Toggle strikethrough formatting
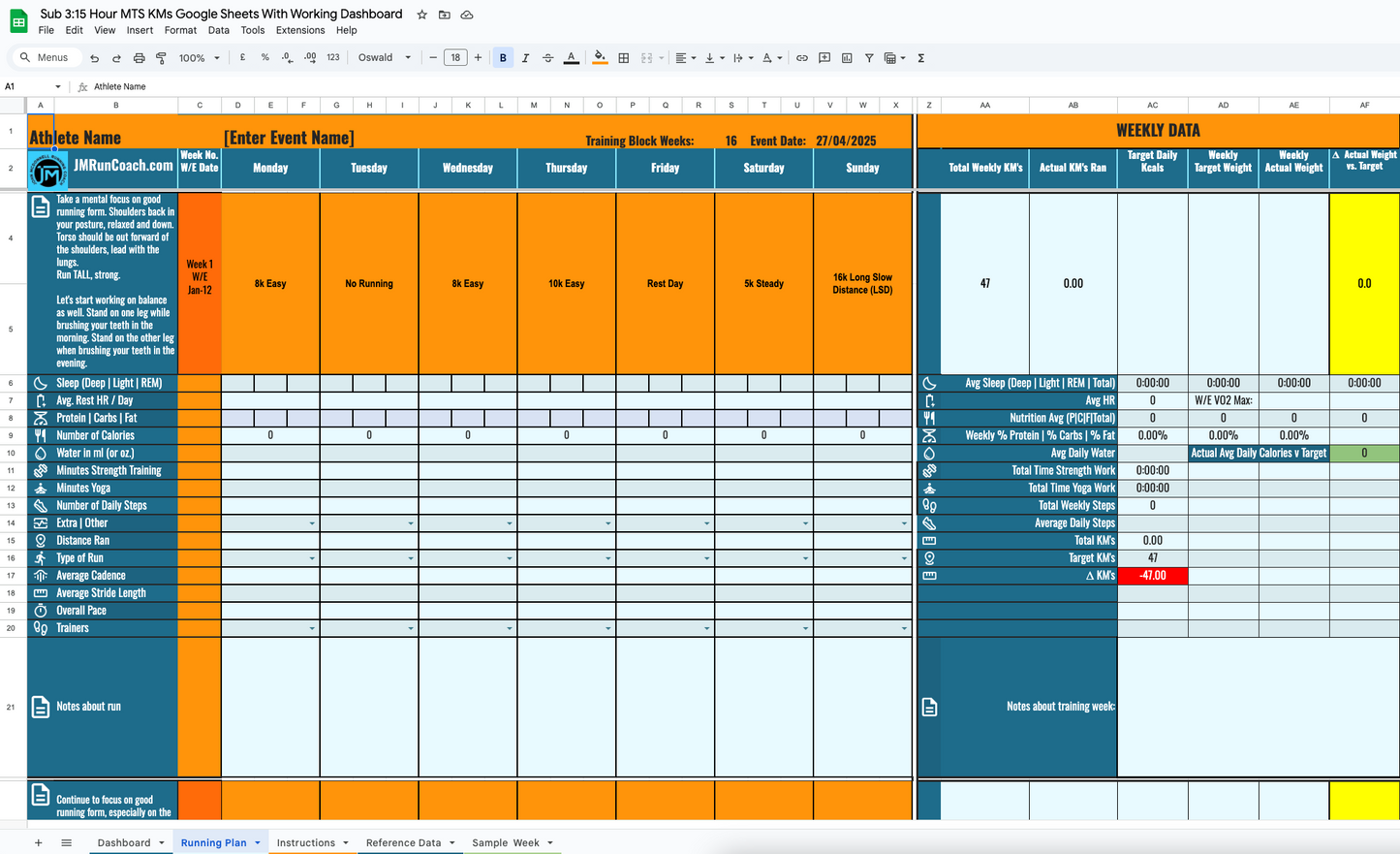Image resolution: width=1400 pixels, height=854 pixels. [547, 57]
